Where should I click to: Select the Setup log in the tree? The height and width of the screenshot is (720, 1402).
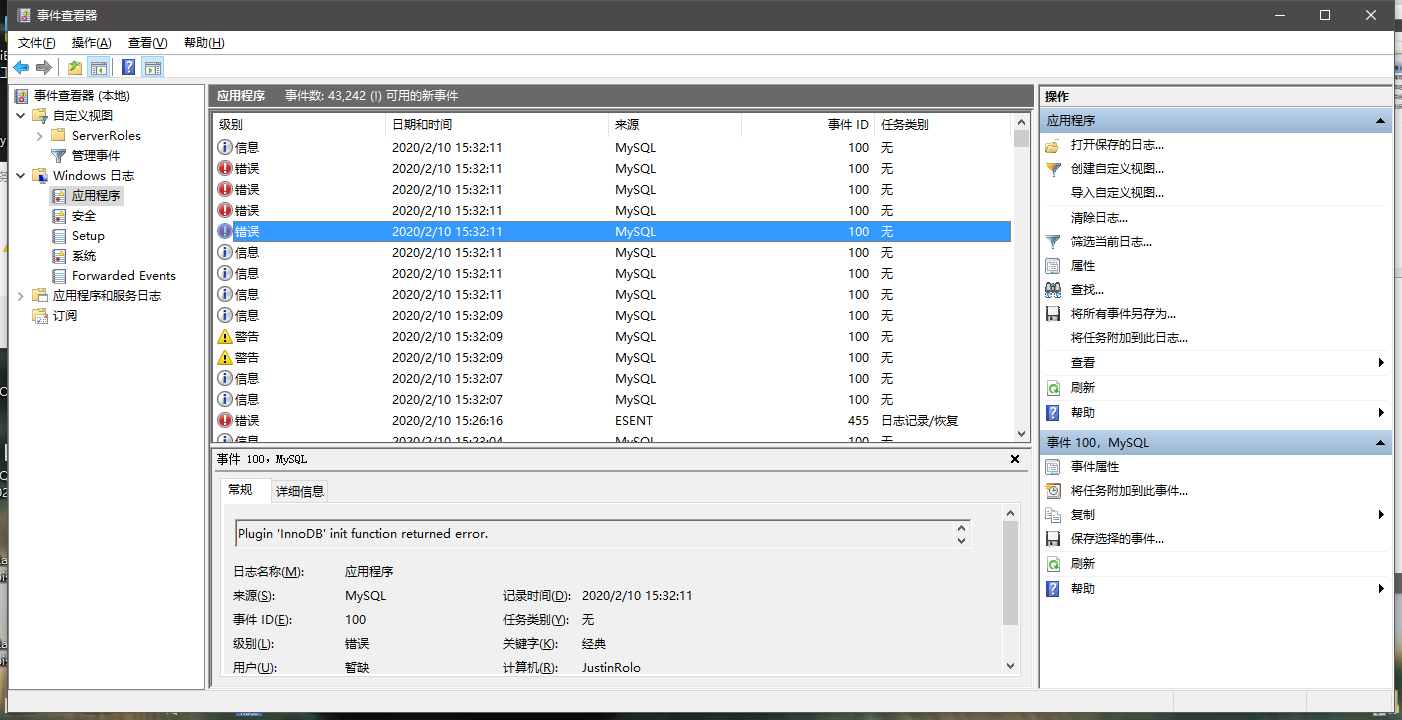point(86,235)
